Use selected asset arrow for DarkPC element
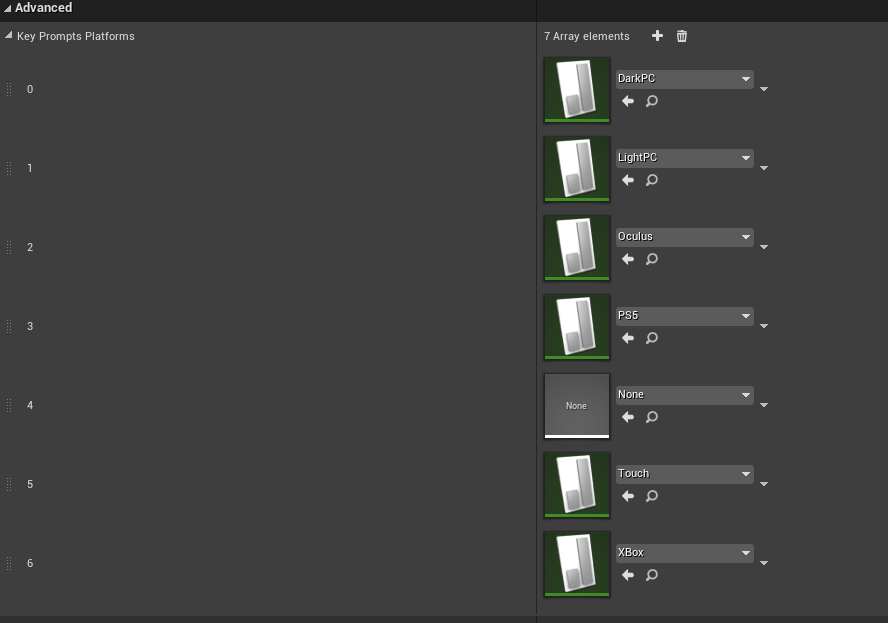The width and height of the screenshot is (888, 623). tap(628, 101)
